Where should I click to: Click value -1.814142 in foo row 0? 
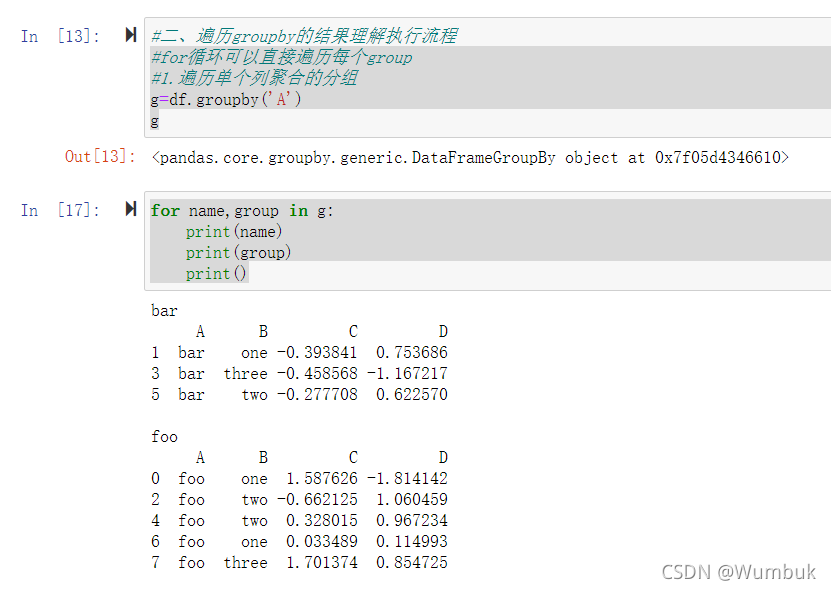click(x=407, y=479)
